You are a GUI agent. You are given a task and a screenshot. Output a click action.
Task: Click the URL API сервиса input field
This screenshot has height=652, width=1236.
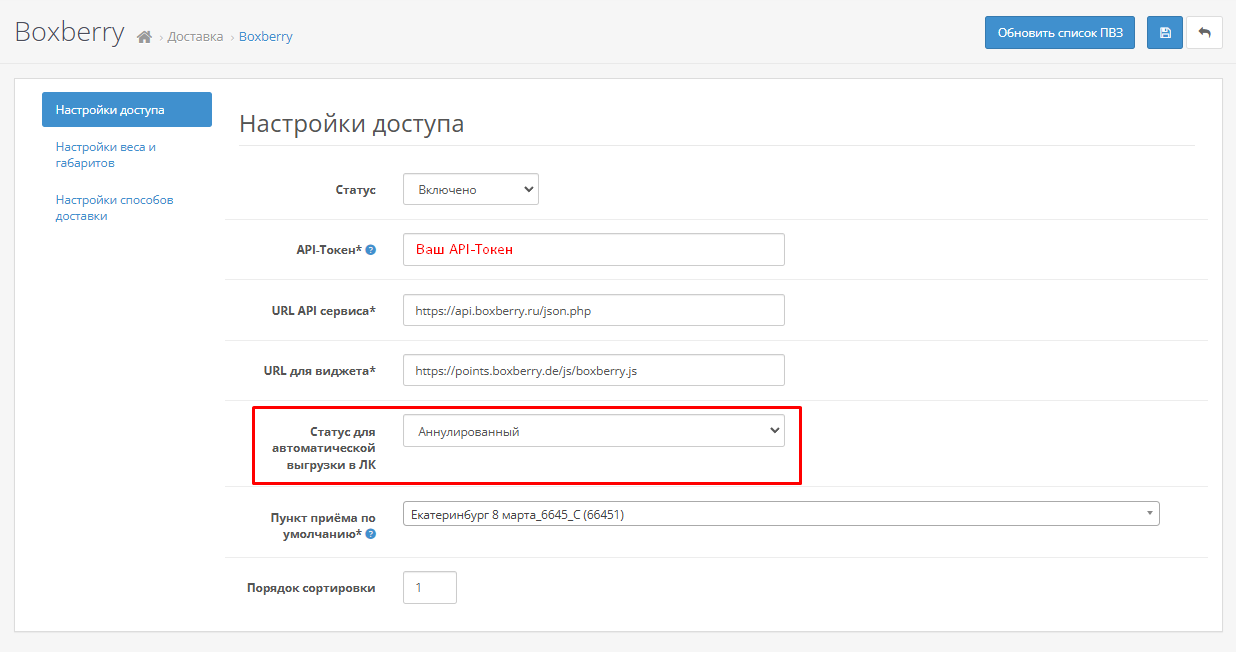(594, 310)
